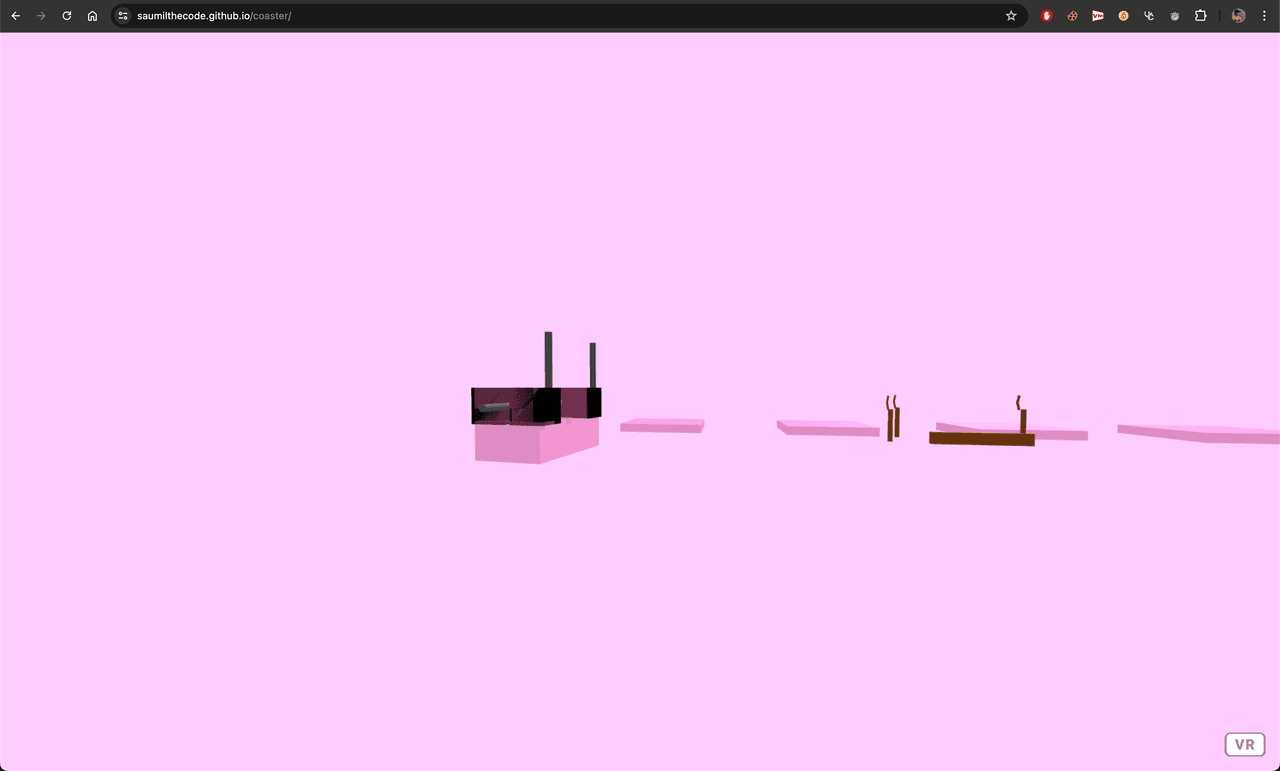Click the pink box under the cart

[534, 442]
